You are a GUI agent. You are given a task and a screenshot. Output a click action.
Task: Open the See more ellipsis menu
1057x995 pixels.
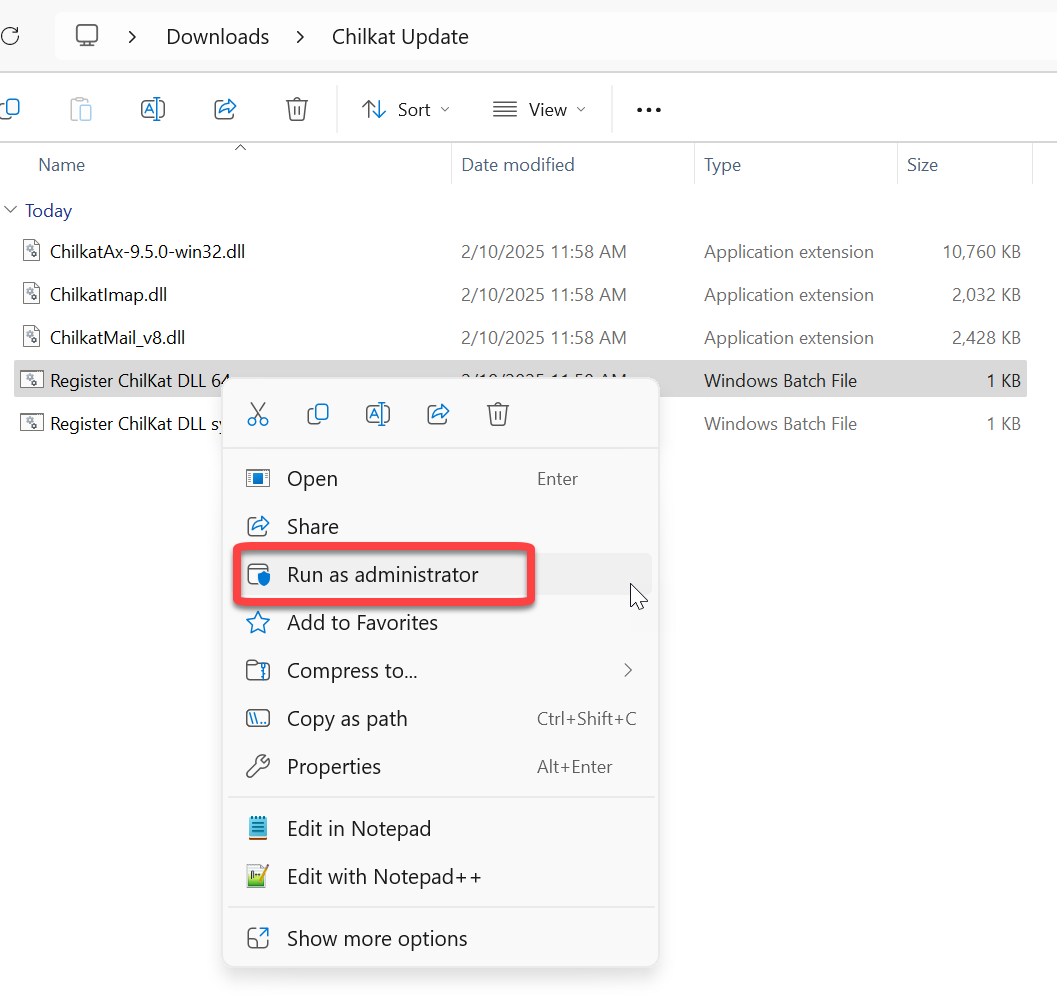click(649, 110)
